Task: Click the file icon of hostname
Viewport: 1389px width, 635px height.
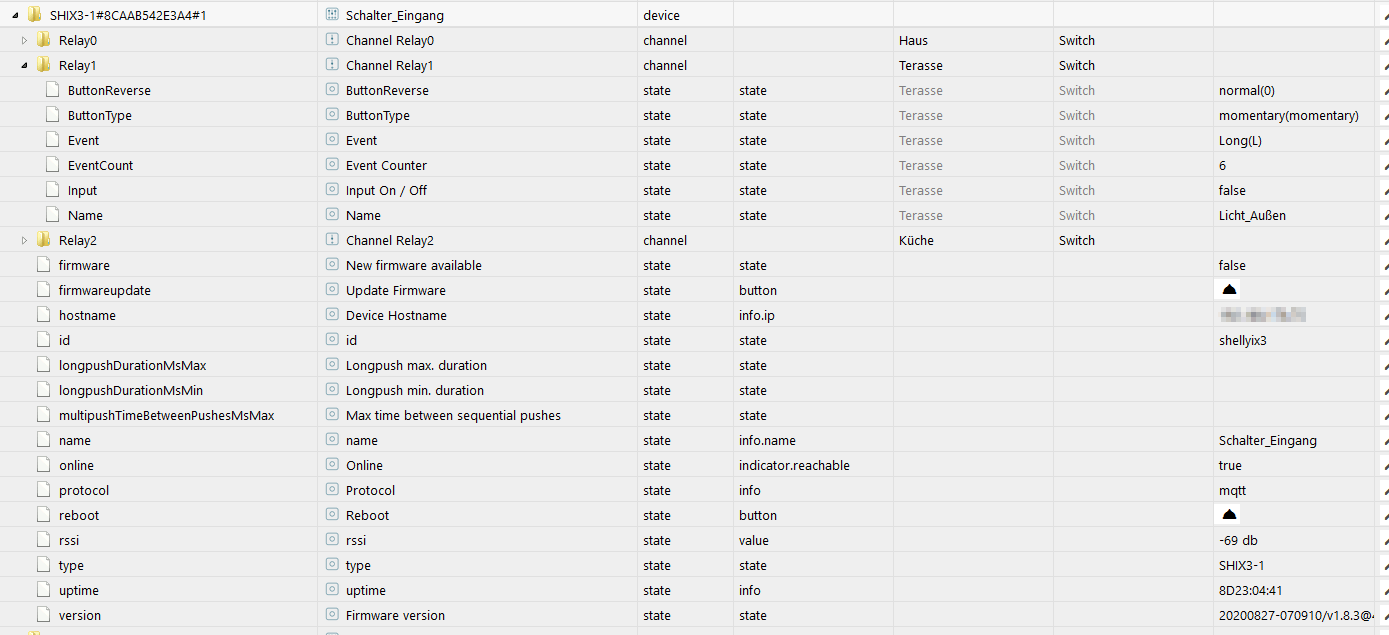Action: (43, 315)
